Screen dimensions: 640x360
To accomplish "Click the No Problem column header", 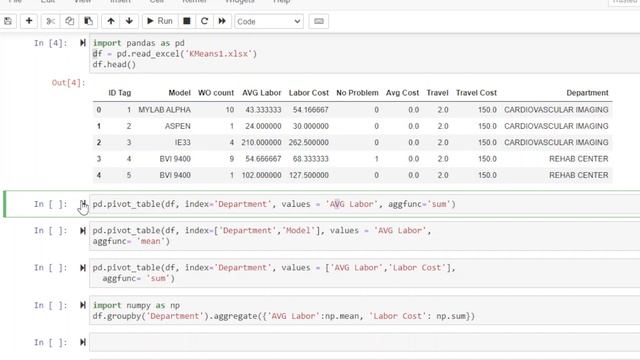I will tap(357, 93).
